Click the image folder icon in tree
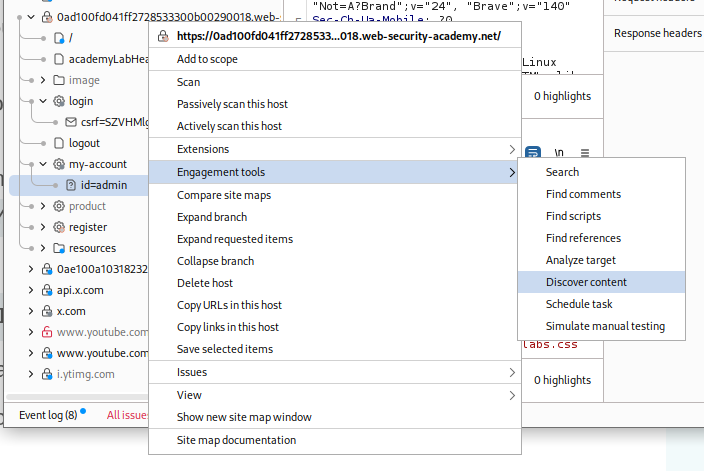The width and height of the screenshot is (704, 471). pos(59,80)
